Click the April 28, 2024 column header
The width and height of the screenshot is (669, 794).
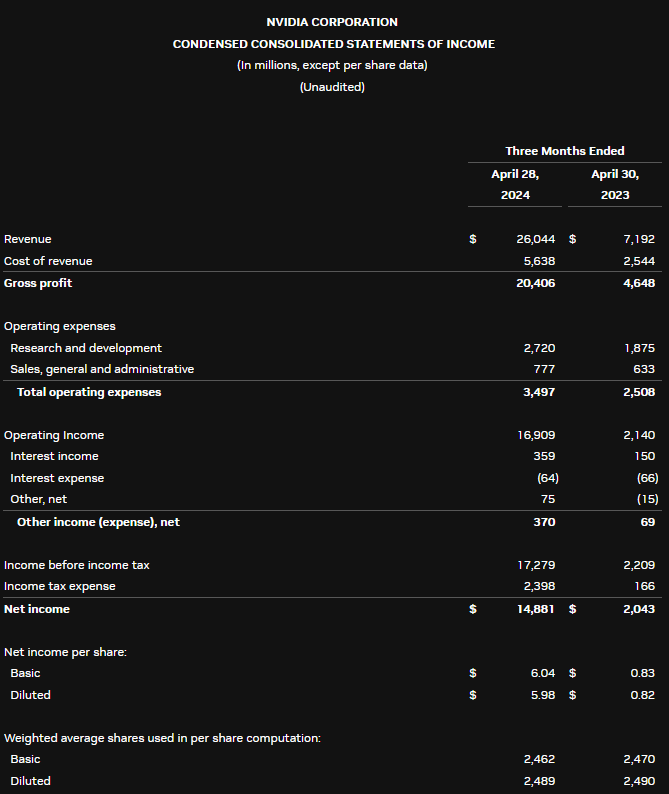(515, 184)
